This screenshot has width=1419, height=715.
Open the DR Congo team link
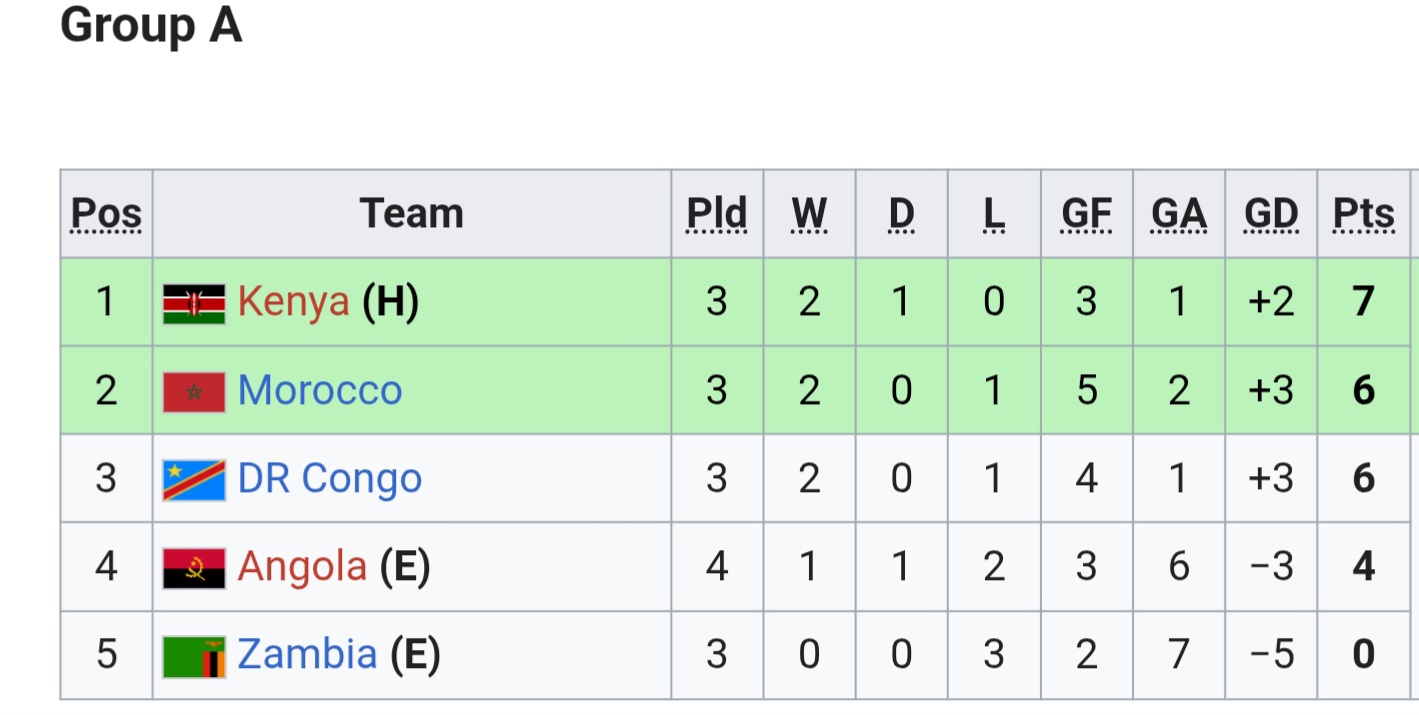[x=330, y=479]
